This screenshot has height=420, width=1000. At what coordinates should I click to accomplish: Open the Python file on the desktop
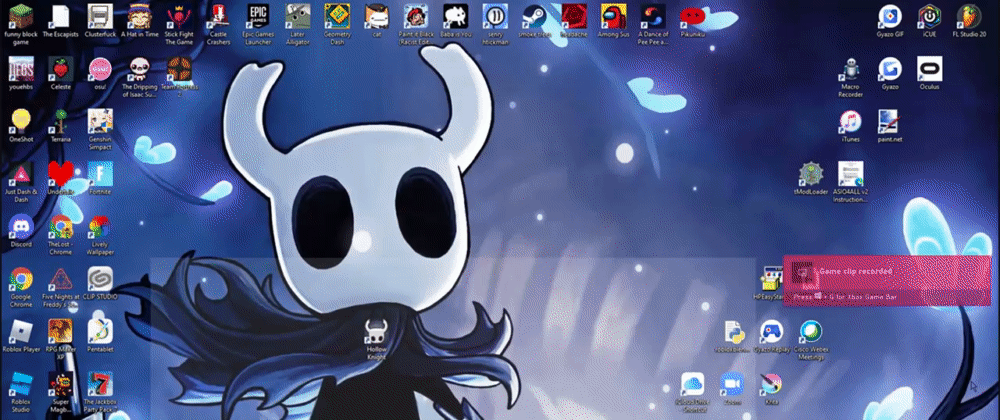tap(732, 337)
